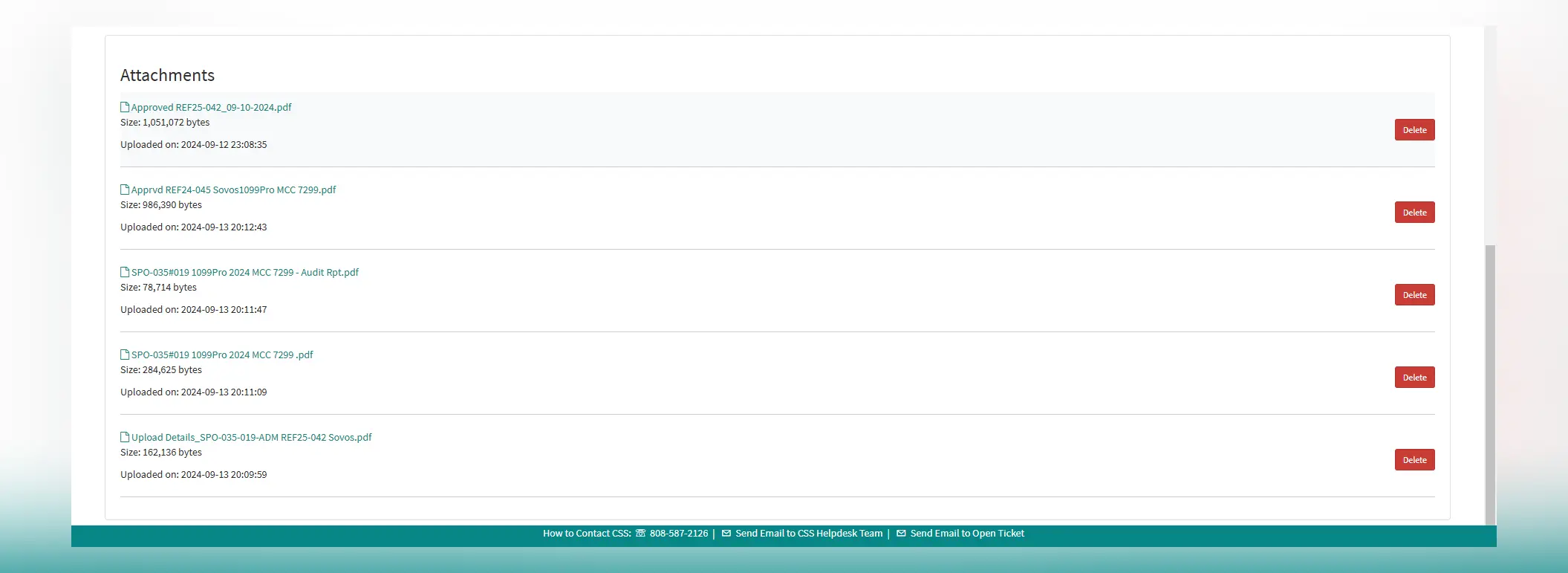Click file icon beside Upload Details_SPO-035-019-ADM
Screen dimensions: 1568x573
tap(125, 437)
